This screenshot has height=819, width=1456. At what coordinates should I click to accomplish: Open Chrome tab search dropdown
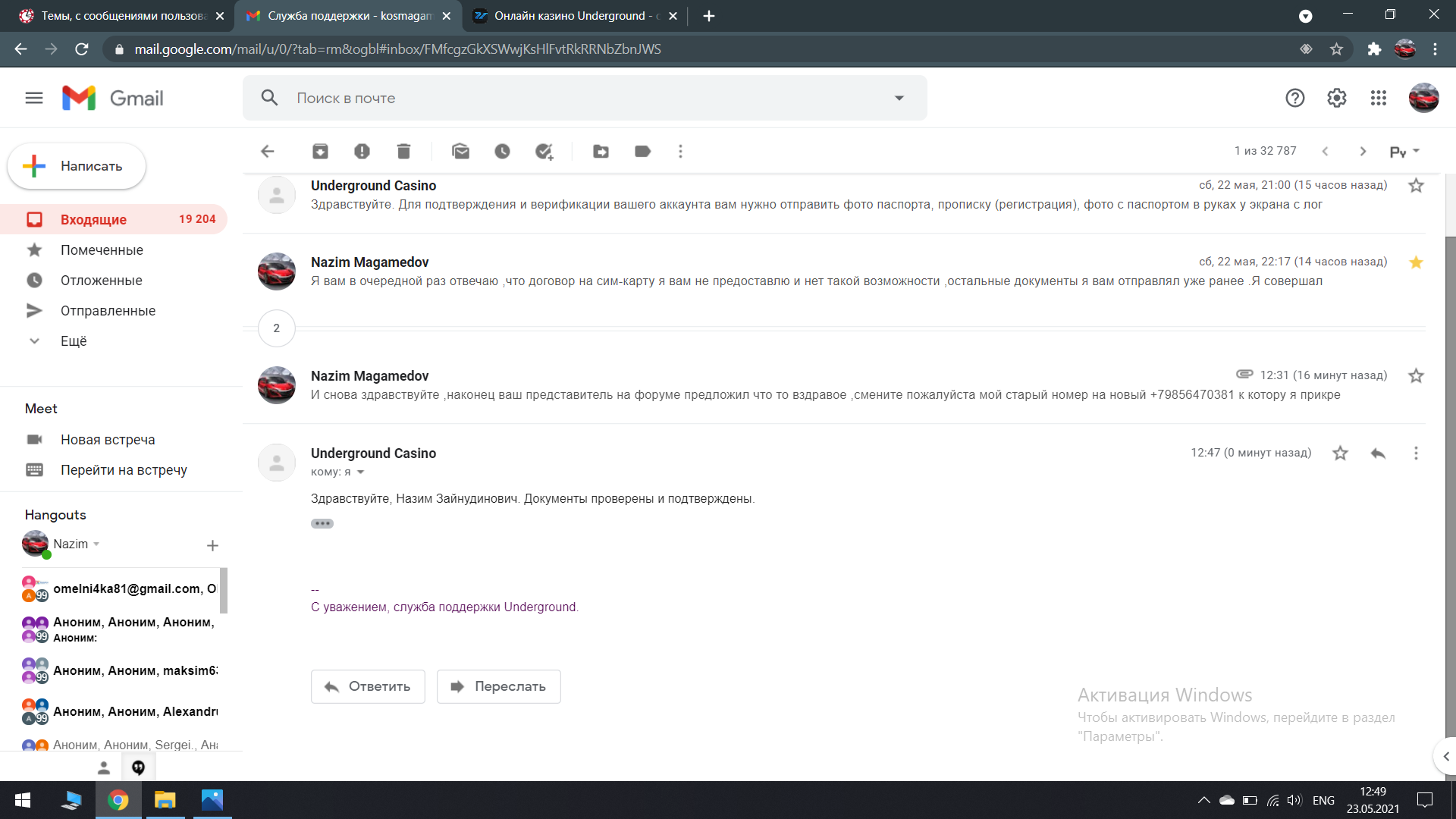coord(1305,16)
